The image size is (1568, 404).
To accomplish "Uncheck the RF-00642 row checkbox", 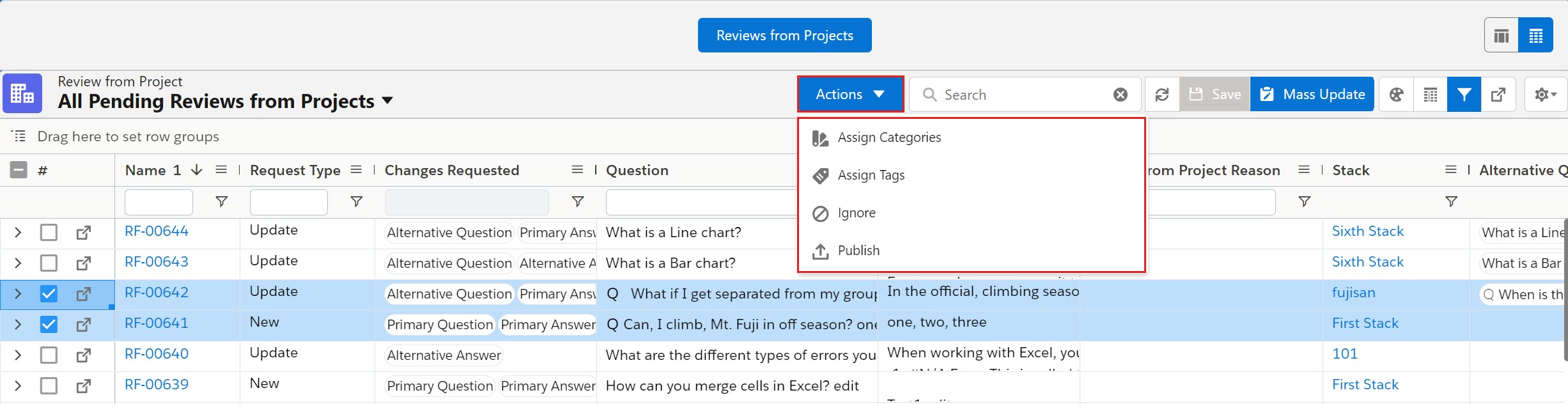I will [49, 294].
